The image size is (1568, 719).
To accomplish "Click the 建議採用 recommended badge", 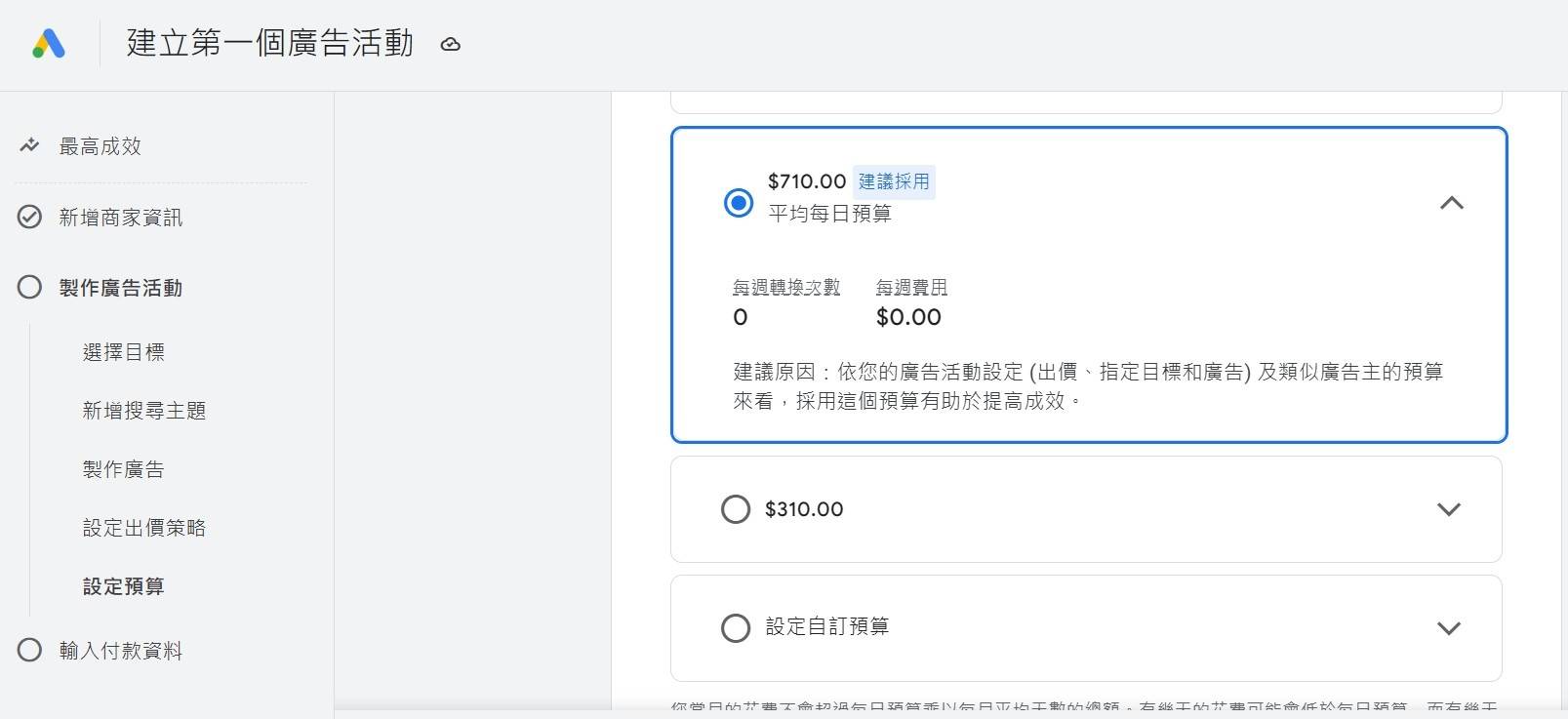I will pyautogui.click(x=894, y=181).
